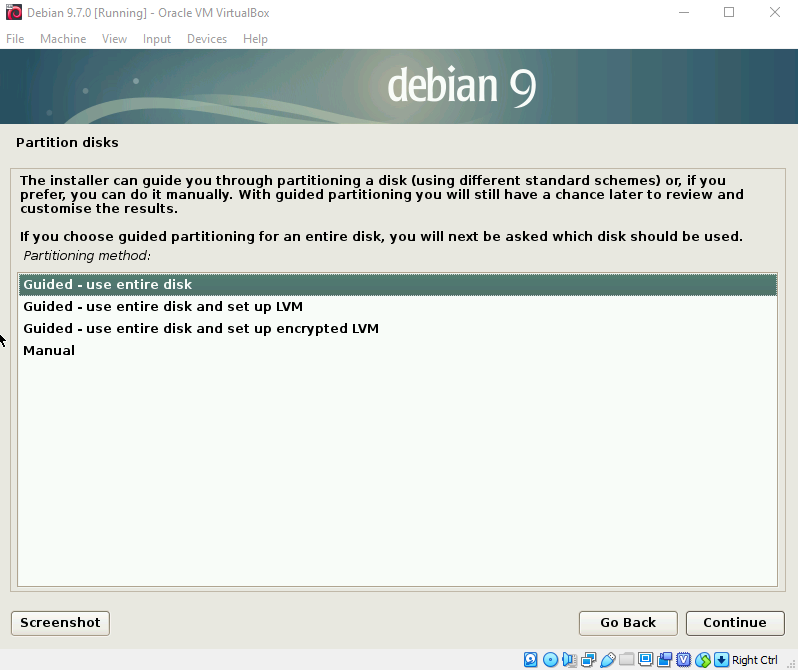Open the File menu

(x=15, y=39)
